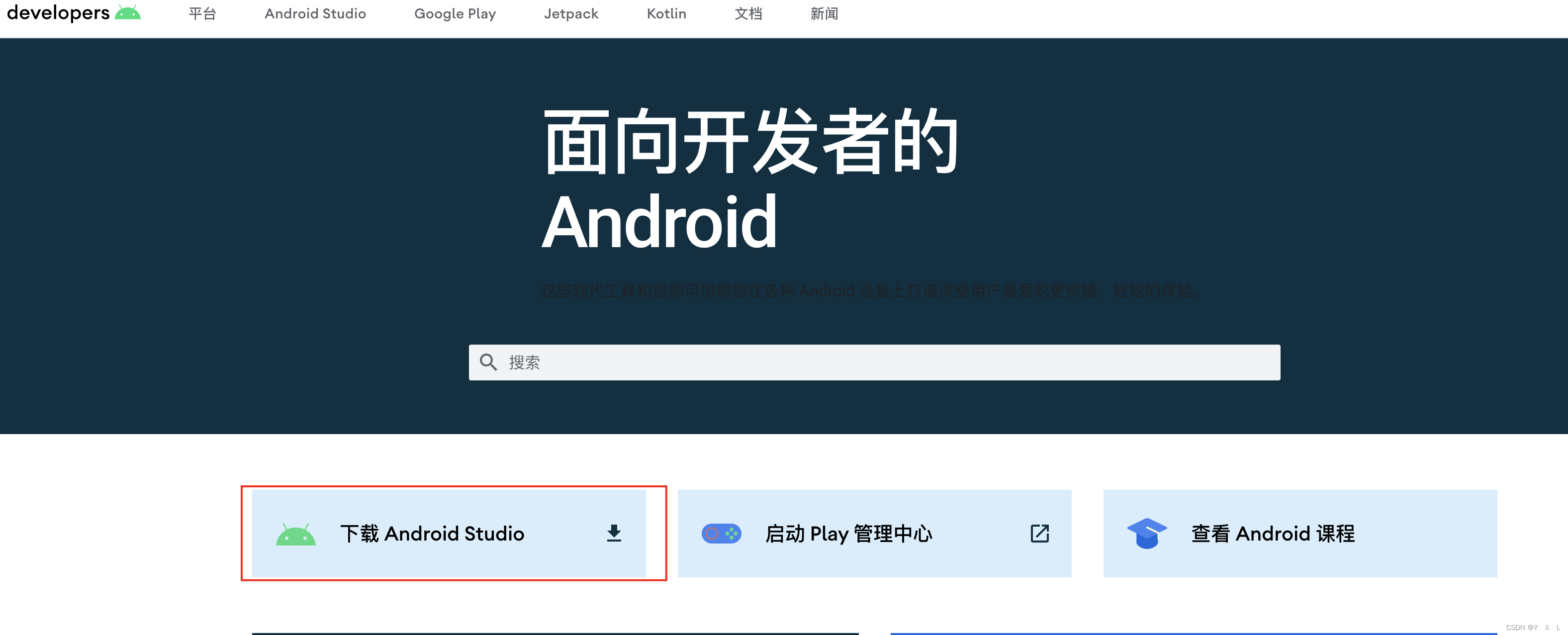
Task: Click the 下载 Android Studio card
Action: click(449, 534)
